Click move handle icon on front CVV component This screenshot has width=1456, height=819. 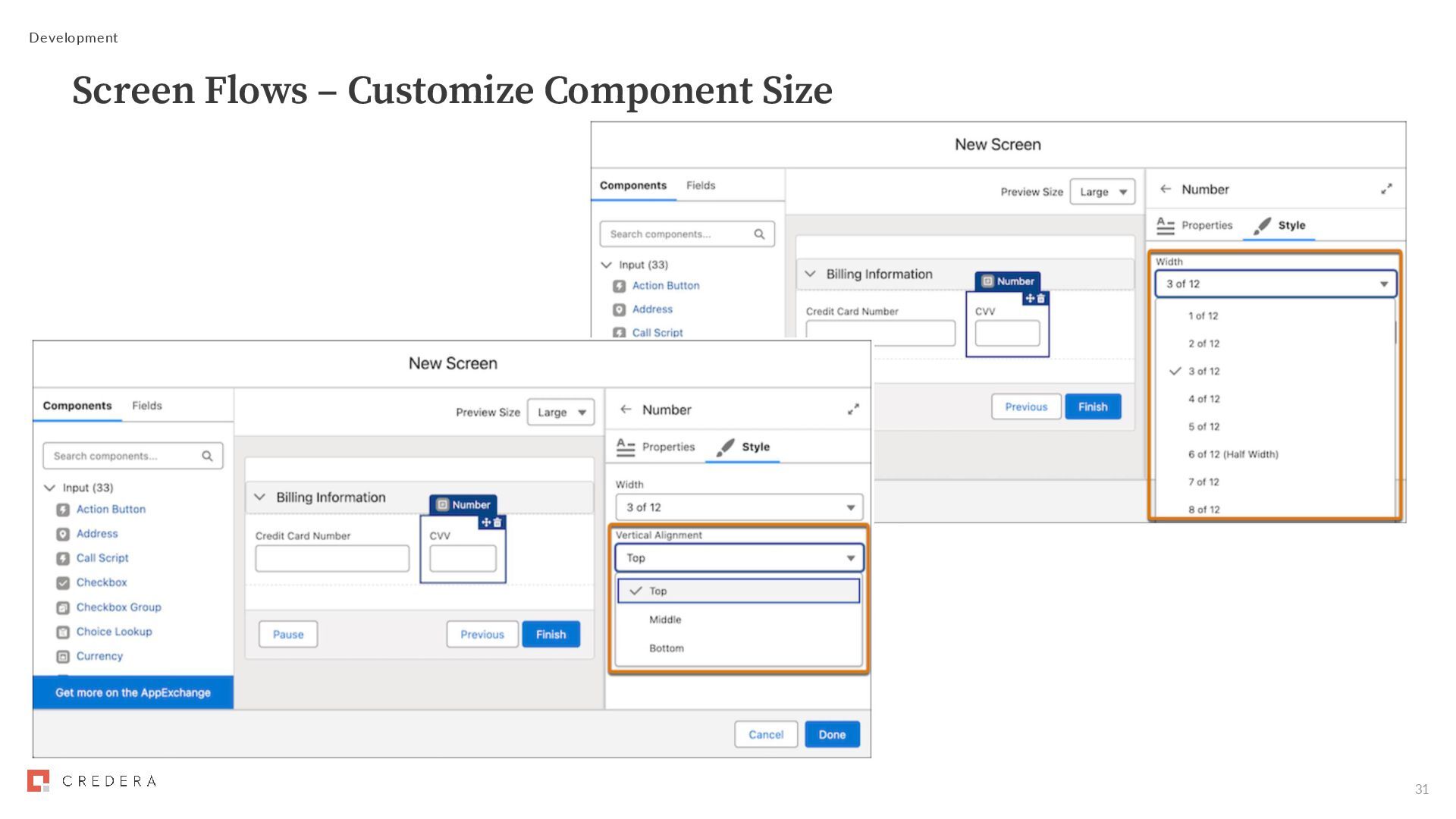tap(486, 522)
